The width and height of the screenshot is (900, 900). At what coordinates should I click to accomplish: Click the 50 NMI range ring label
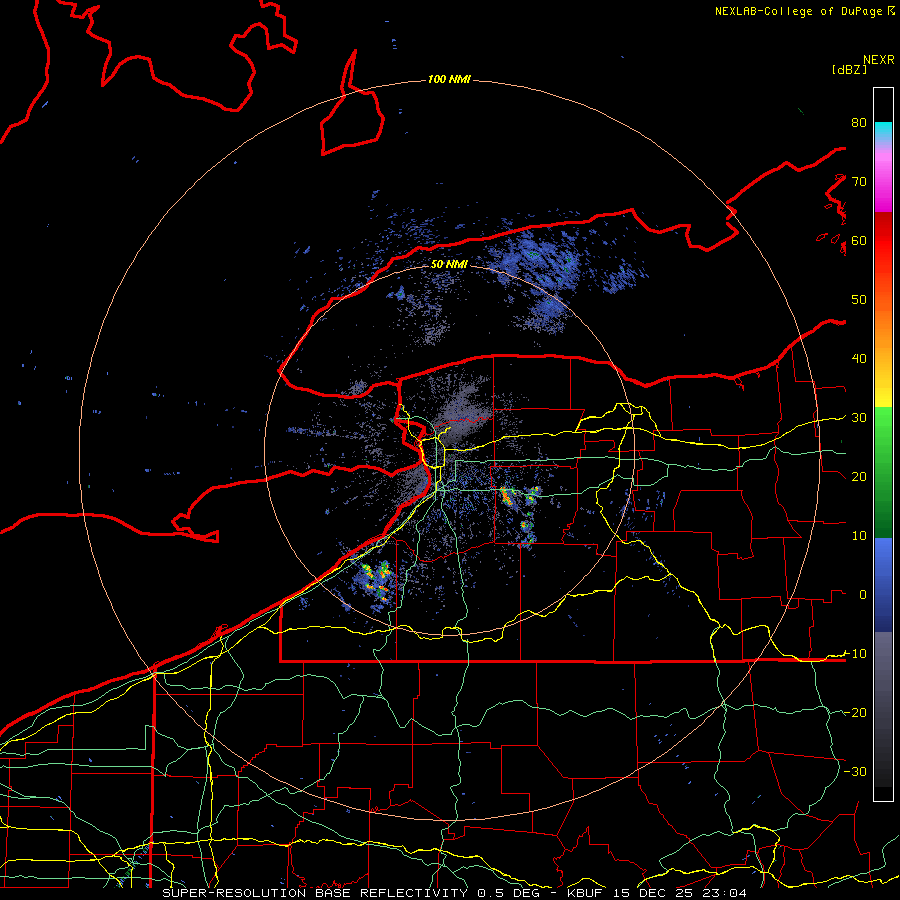[x=449, y=264]
